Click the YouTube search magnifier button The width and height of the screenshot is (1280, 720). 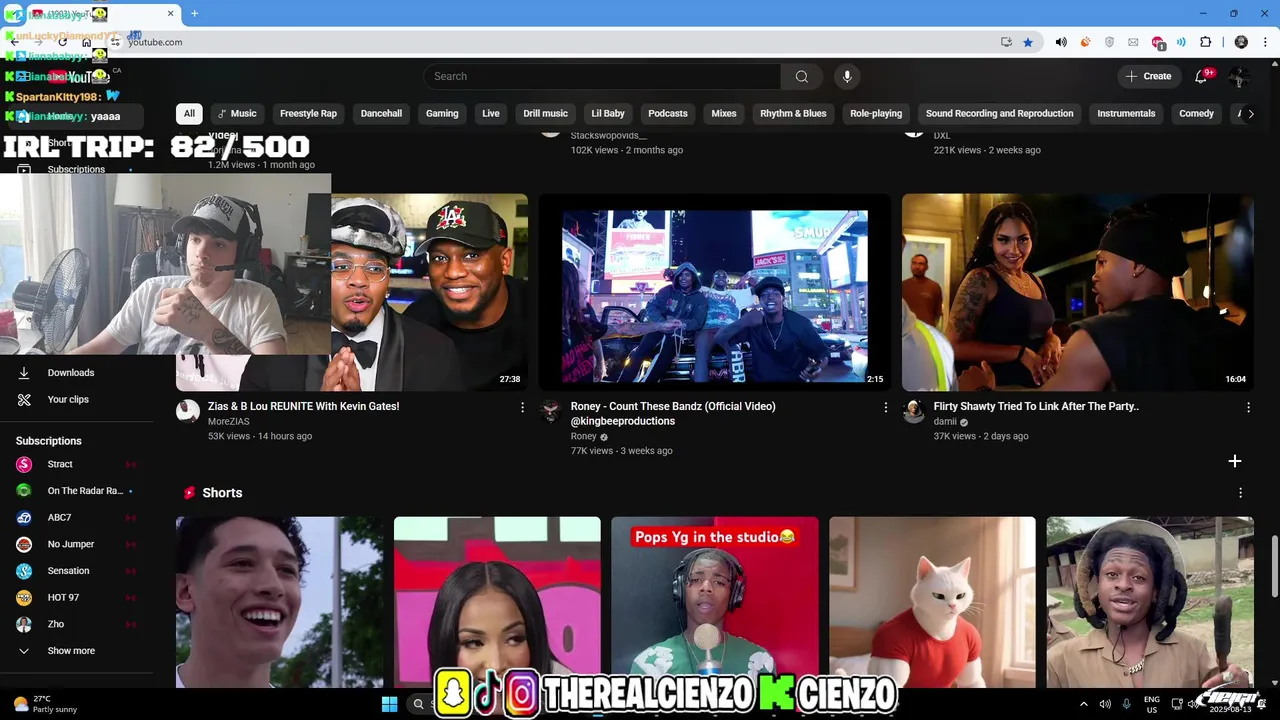[801, 76]
